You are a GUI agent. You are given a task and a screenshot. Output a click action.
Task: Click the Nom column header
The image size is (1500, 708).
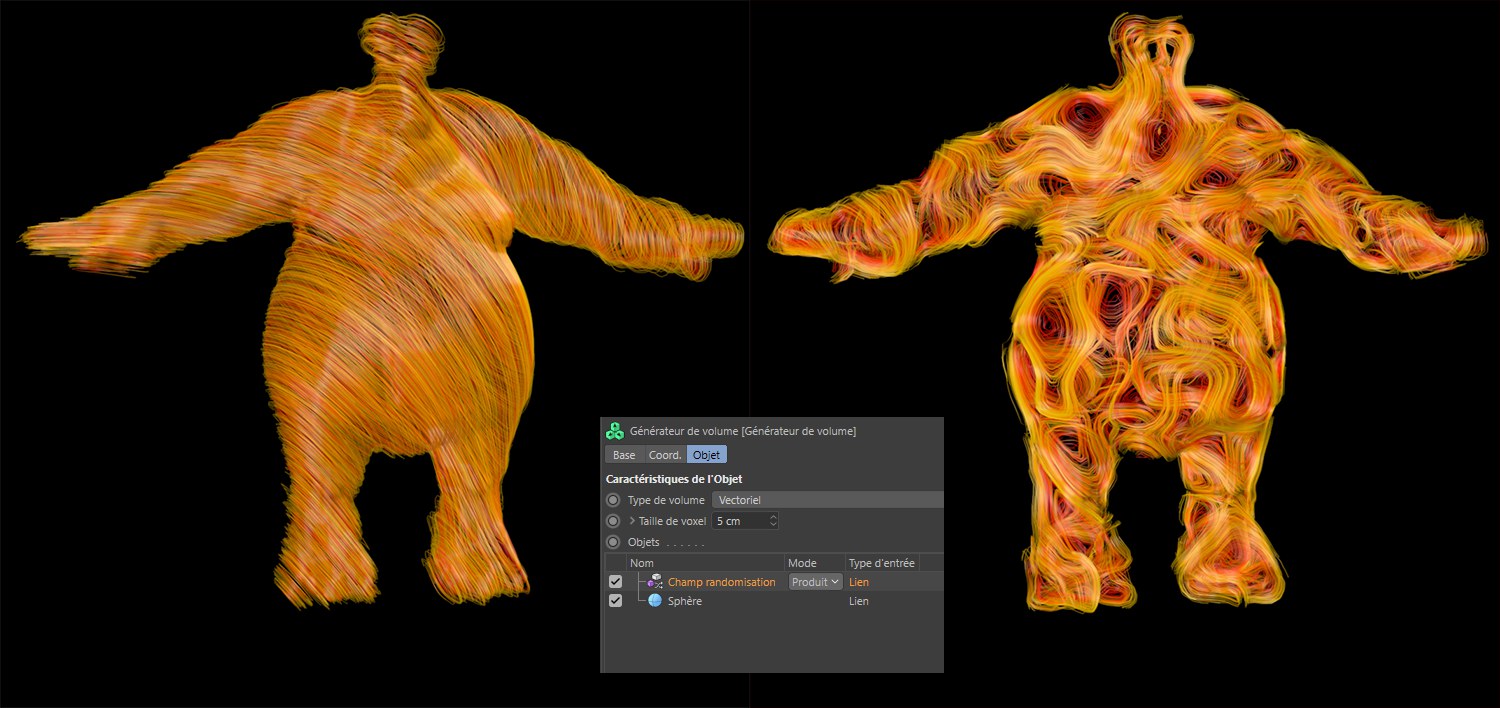[x=642, y=563]
